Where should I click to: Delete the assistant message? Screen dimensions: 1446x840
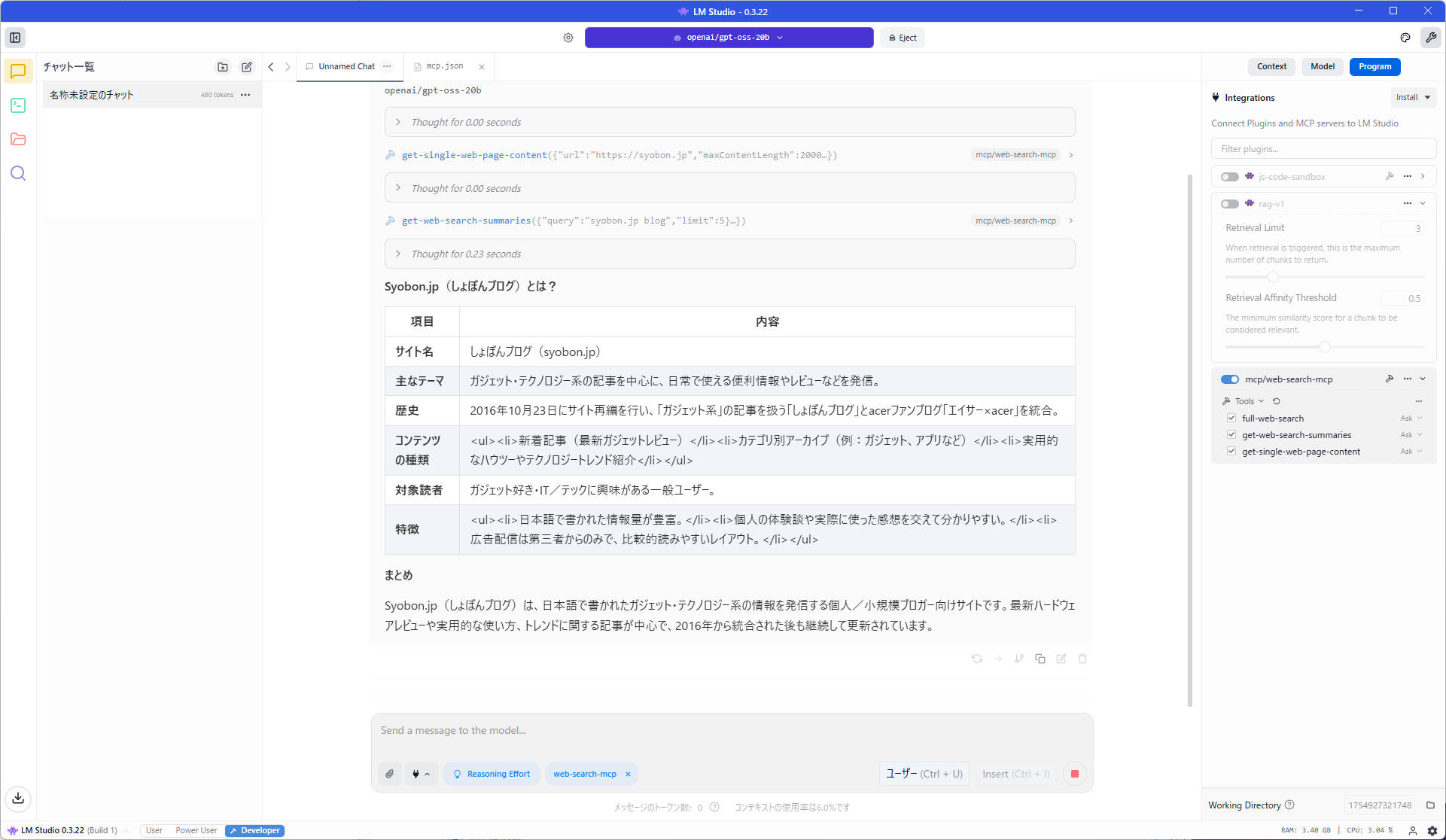click(x=1082, y=659)
